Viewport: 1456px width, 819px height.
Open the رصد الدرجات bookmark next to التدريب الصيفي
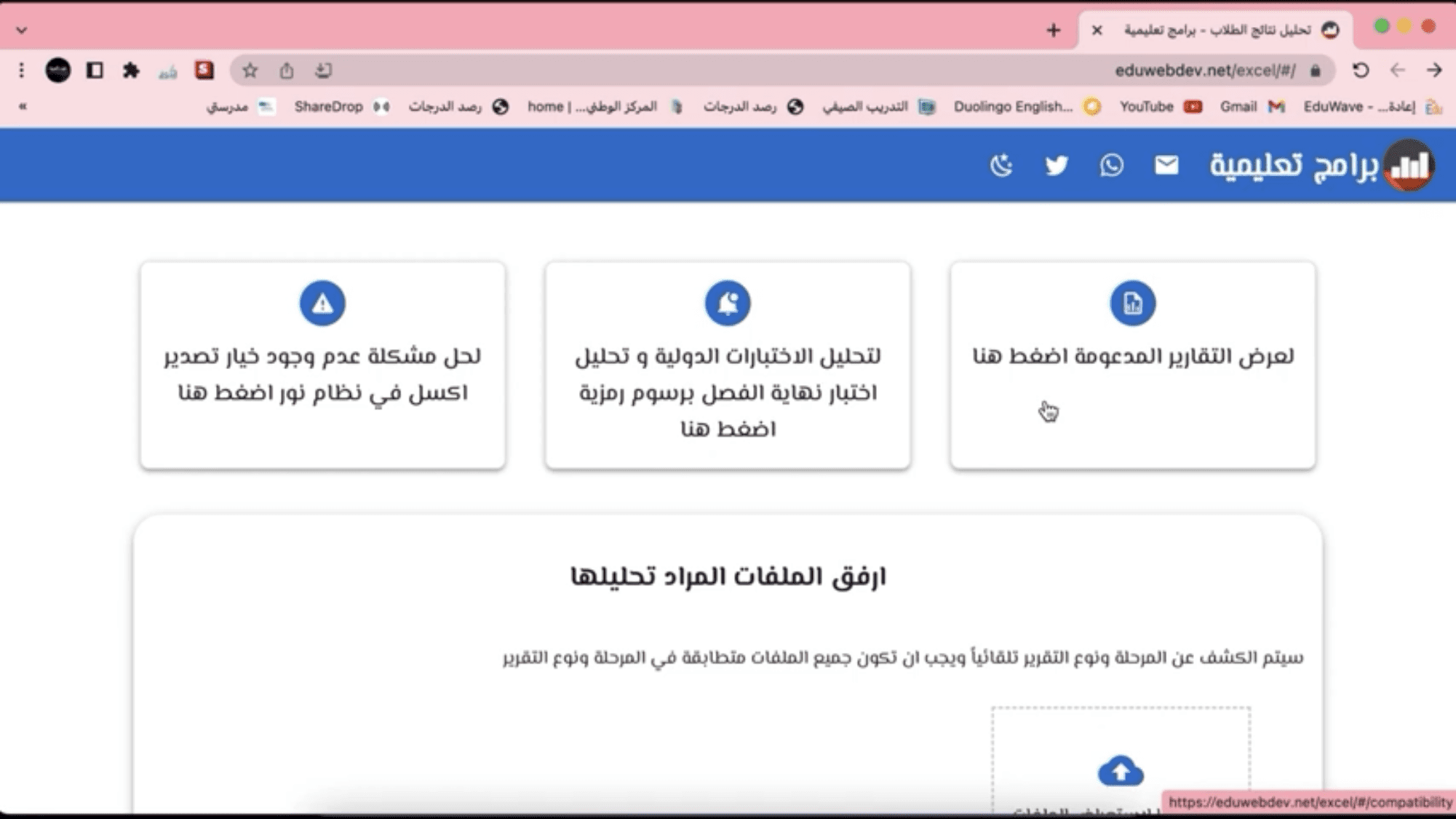[752, 106]
